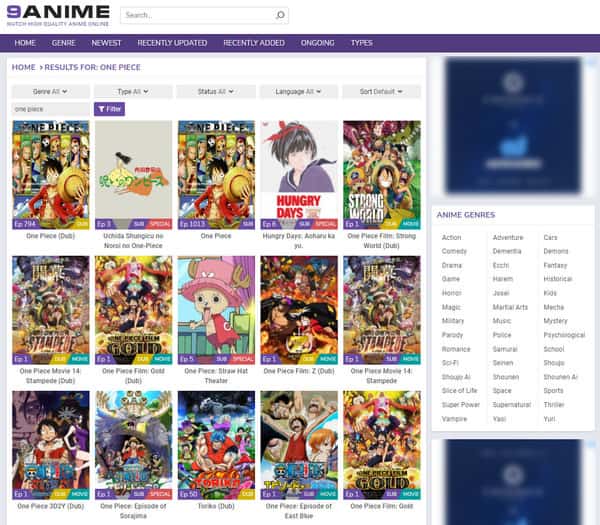
Task: Select the Romance genre
Action: (x=456, y=349)
